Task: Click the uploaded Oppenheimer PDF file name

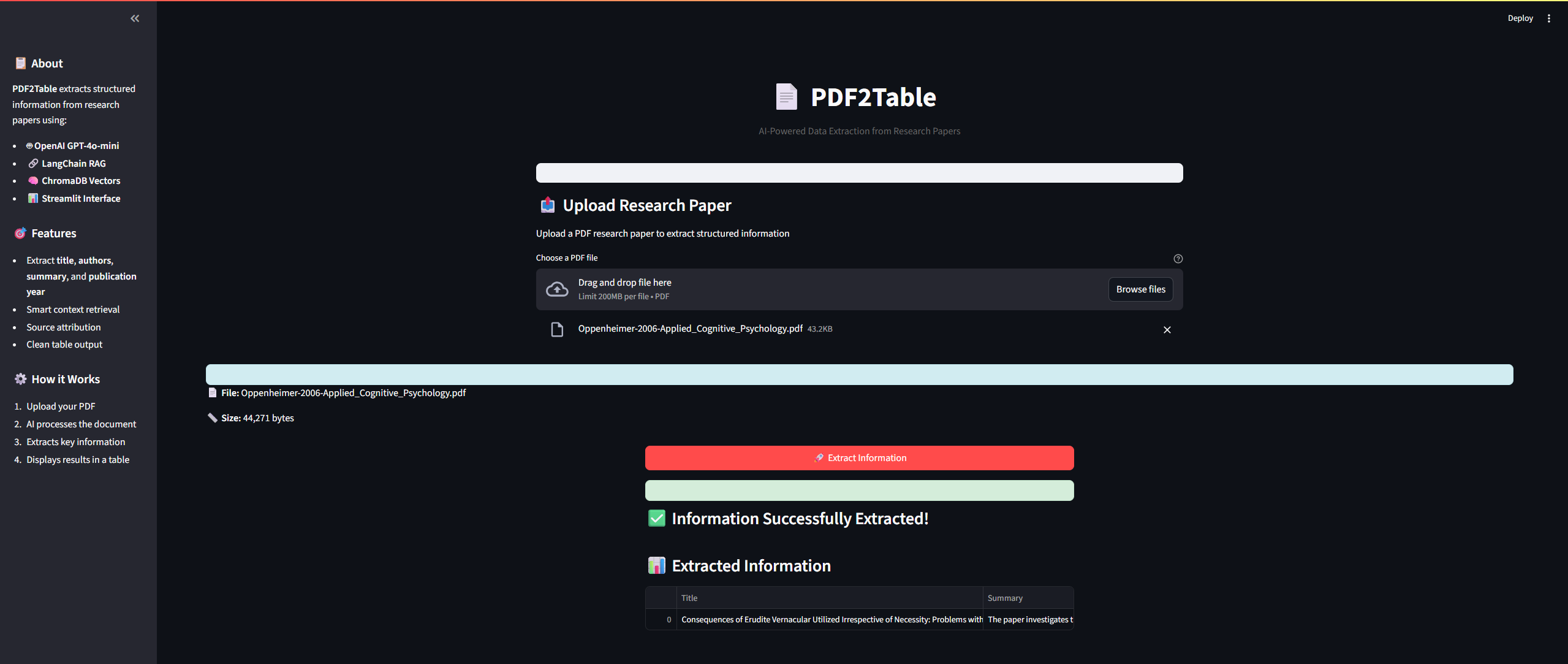Action: tap(690, 329)
